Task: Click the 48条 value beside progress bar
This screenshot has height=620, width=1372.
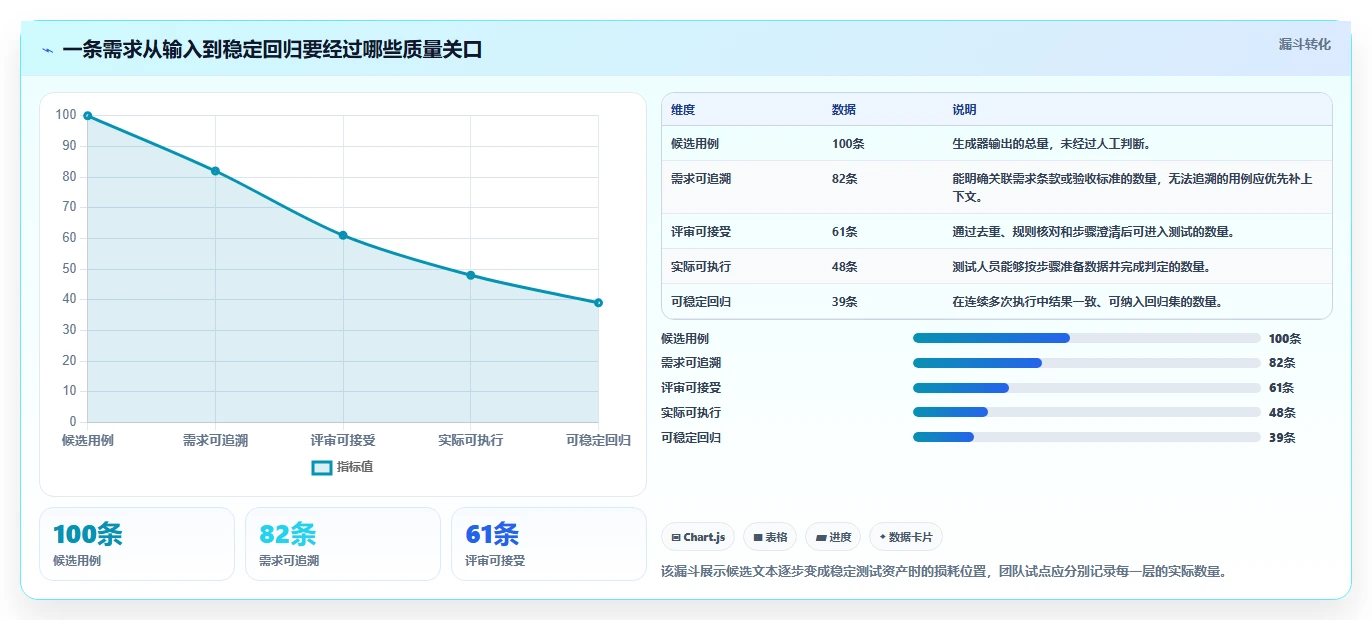Action: tap(1282, 412)
